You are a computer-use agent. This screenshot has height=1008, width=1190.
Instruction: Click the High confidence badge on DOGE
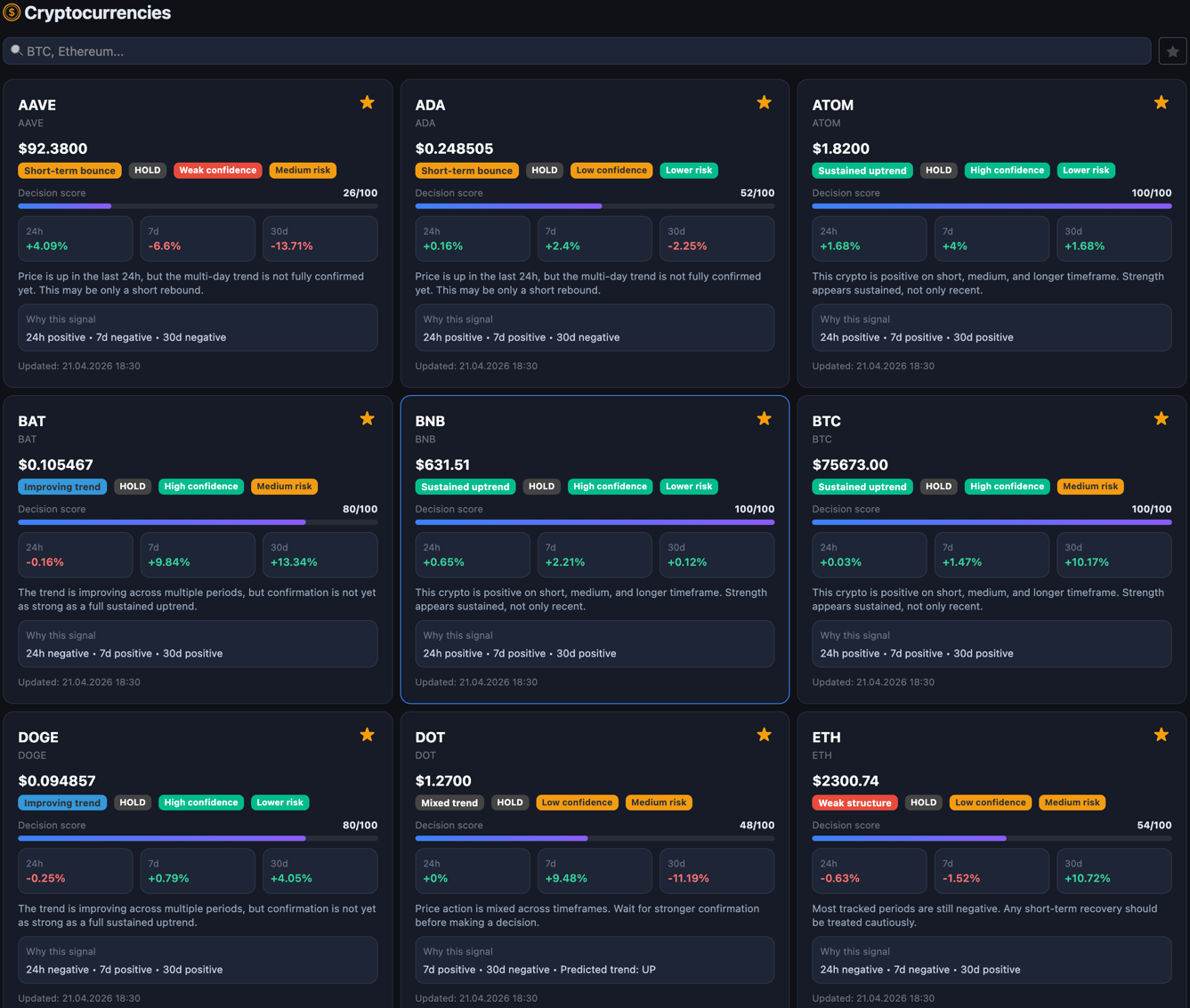tap(201, 802)
